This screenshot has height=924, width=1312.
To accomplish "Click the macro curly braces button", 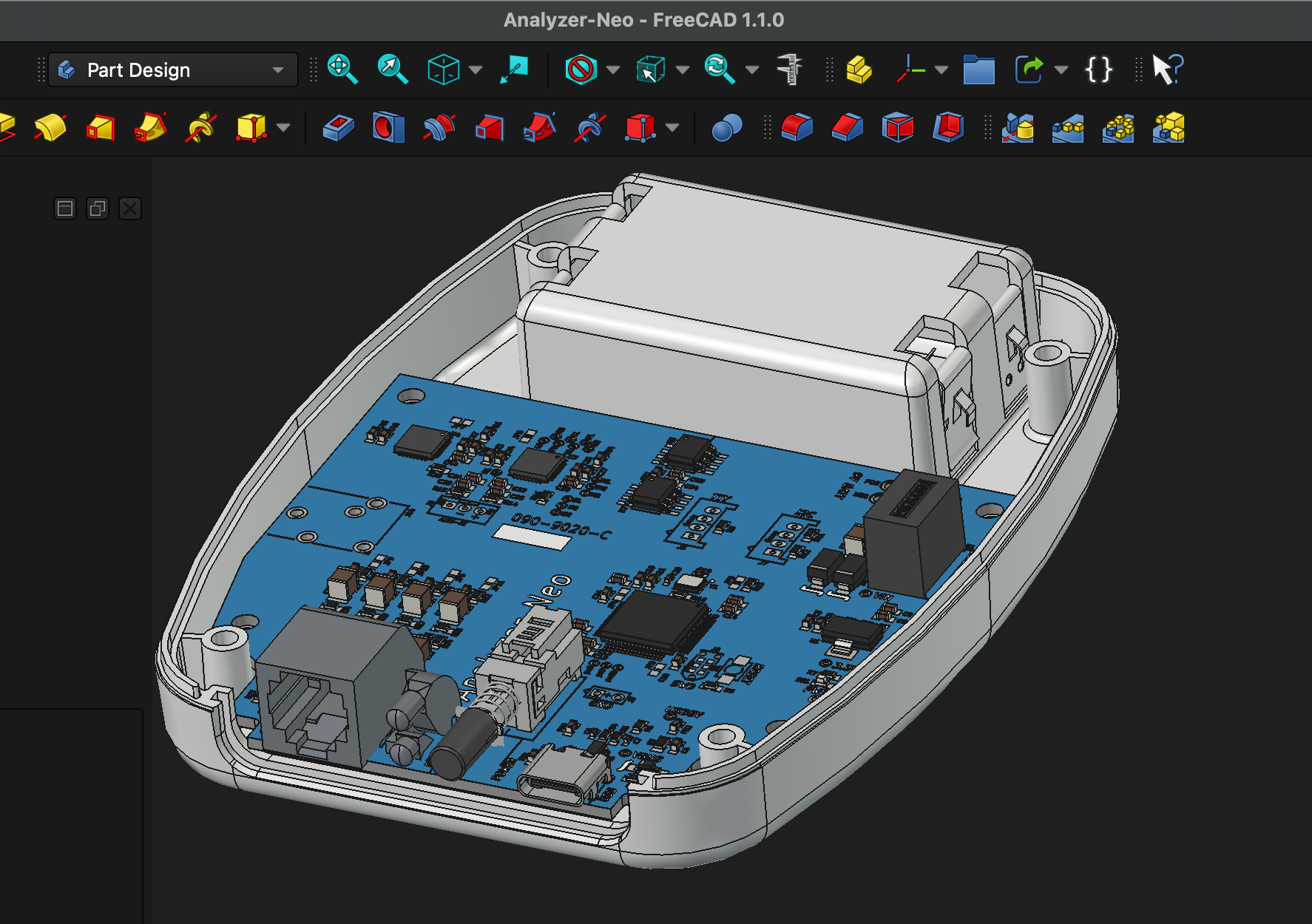I will 1098,69.
